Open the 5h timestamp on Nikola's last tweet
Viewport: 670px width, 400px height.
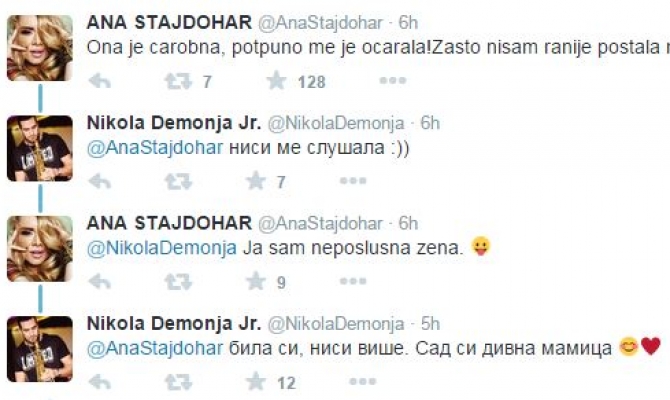pos(429,323)
